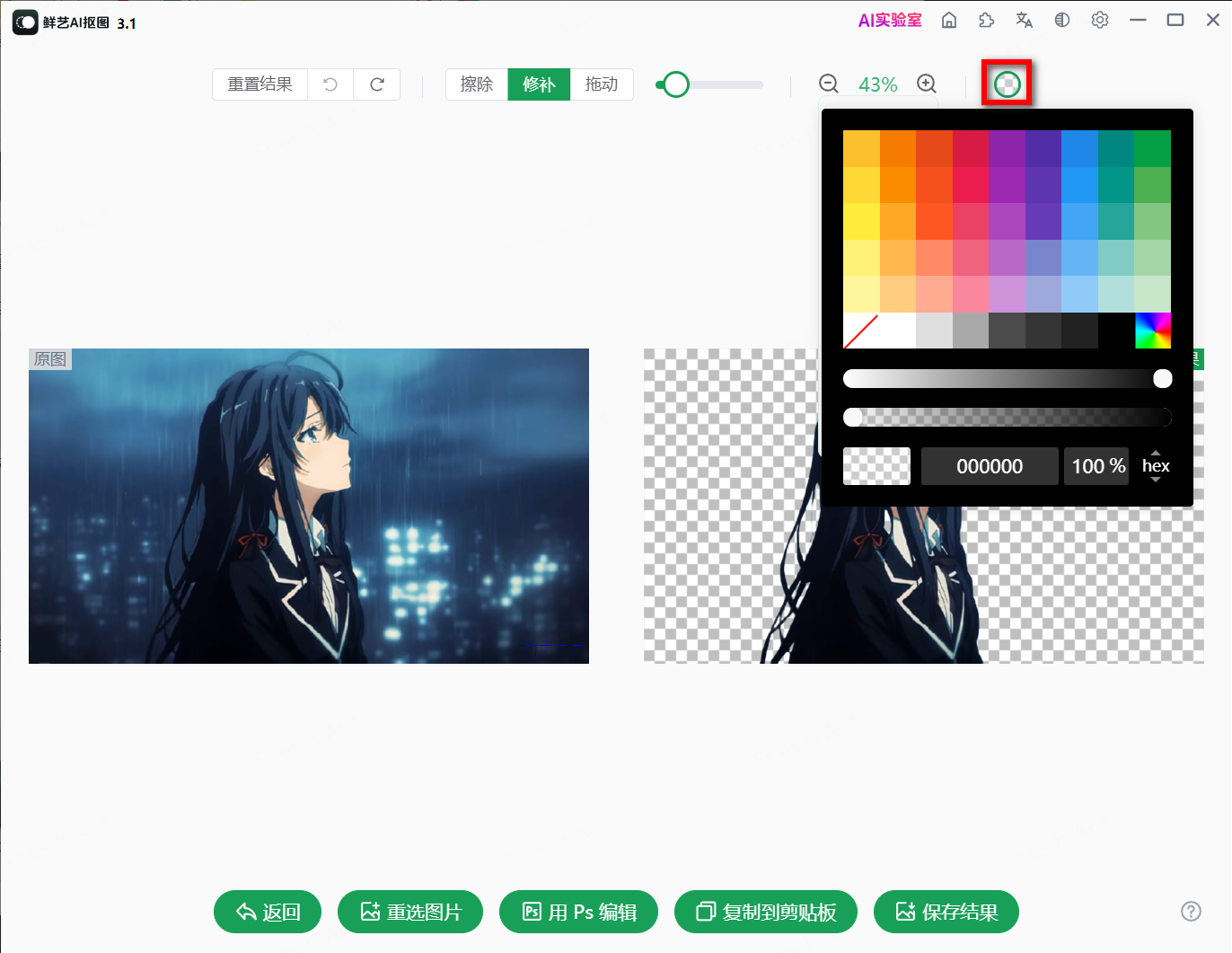Open the rainbow custom color swatch
Screen dimensions: 1232x953
pos(1153,331)
